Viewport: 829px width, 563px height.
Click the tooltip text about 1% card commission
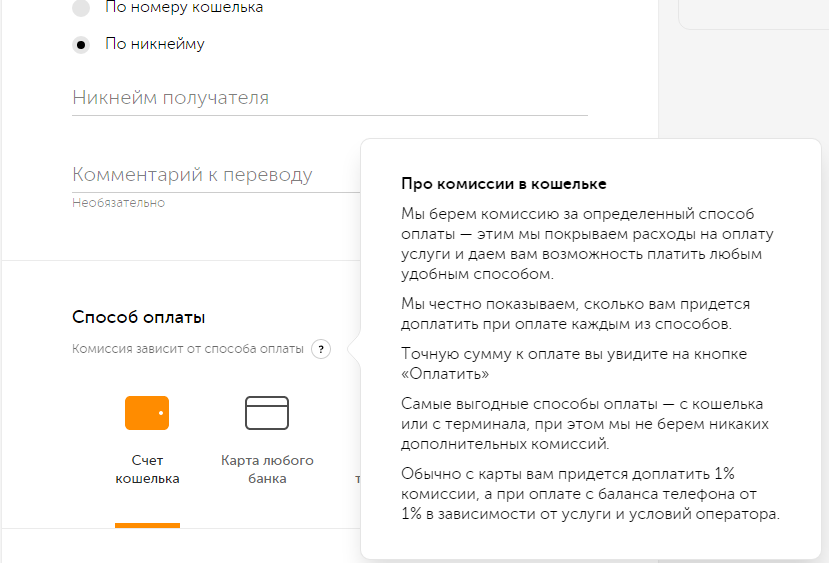click(589, 494)
